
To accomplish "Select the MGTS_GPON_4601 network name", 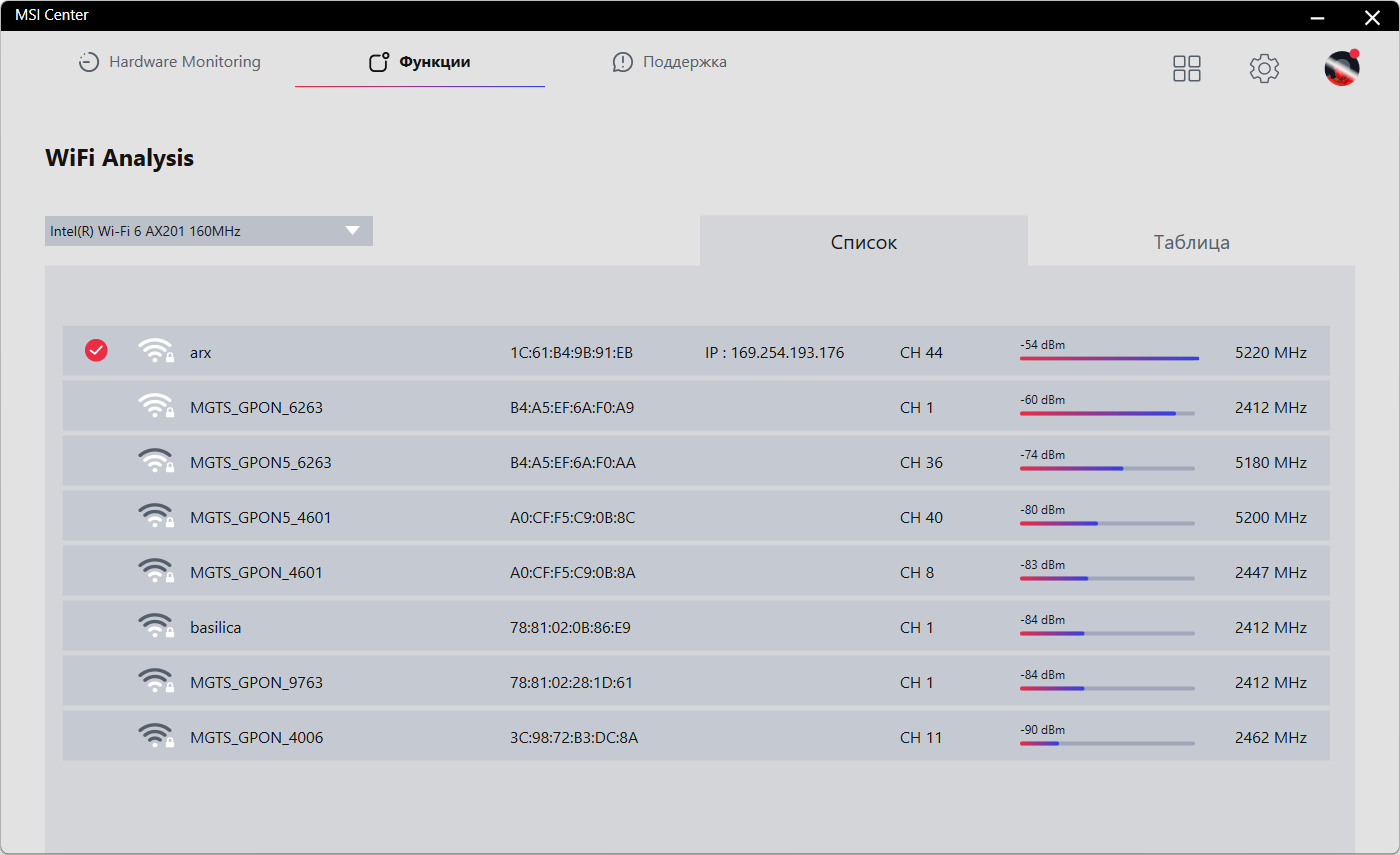I will click(x=256, y=573).
